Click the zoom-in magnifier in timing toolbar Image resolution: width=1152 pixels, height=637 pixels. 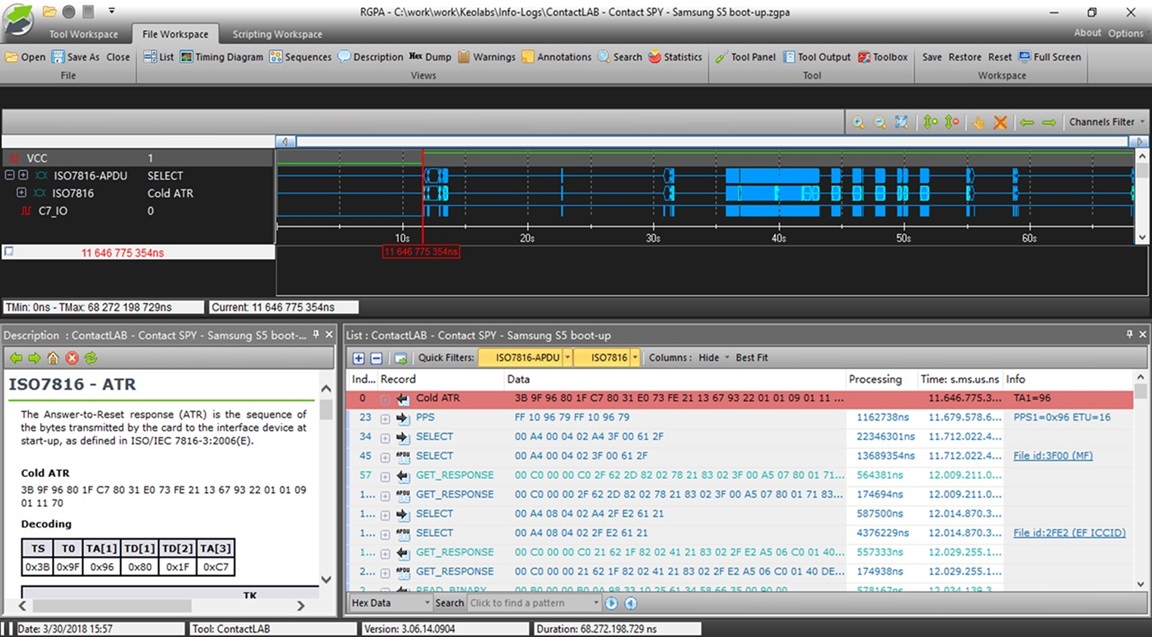857,123
